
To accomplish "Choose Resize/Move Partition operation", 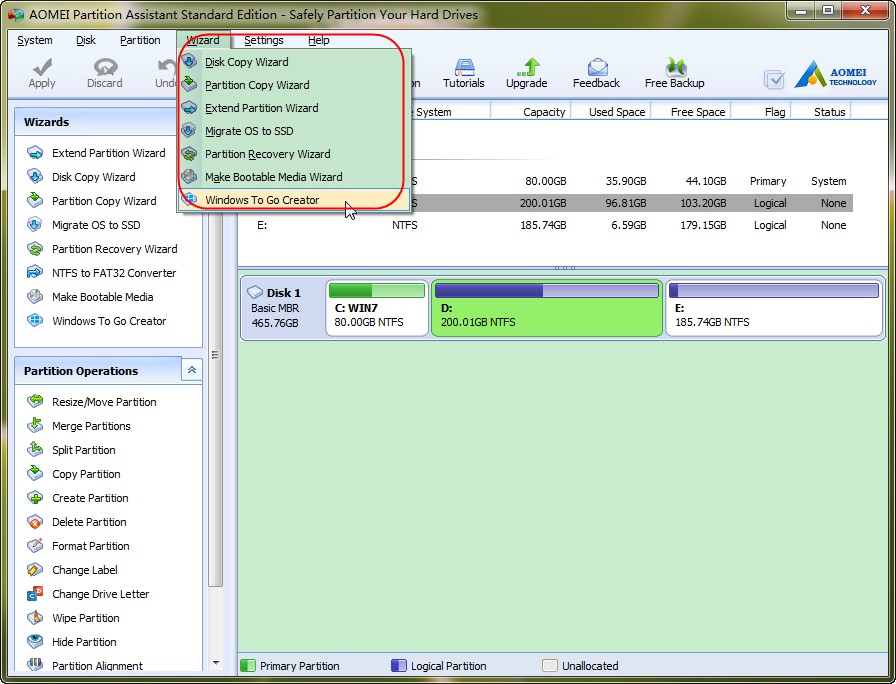I will click(91, 402).
